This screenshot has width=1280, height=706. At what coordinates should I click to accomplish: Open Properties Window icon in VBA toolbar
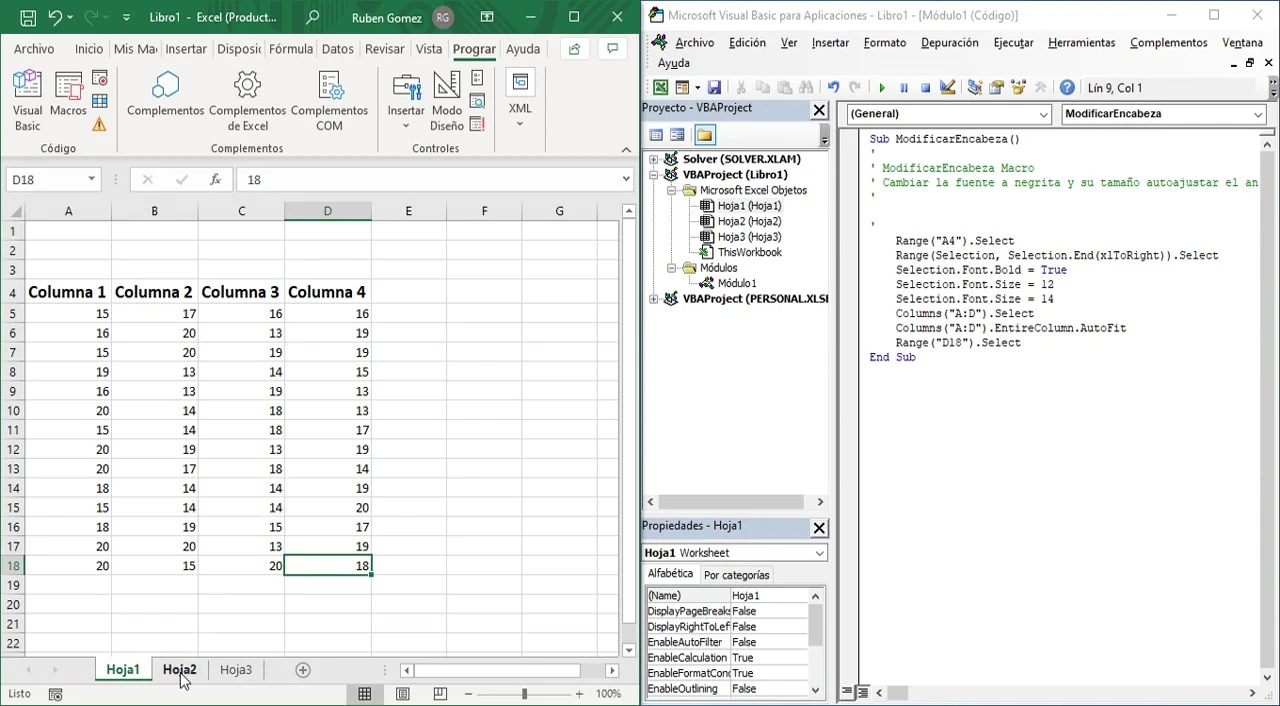996,88
